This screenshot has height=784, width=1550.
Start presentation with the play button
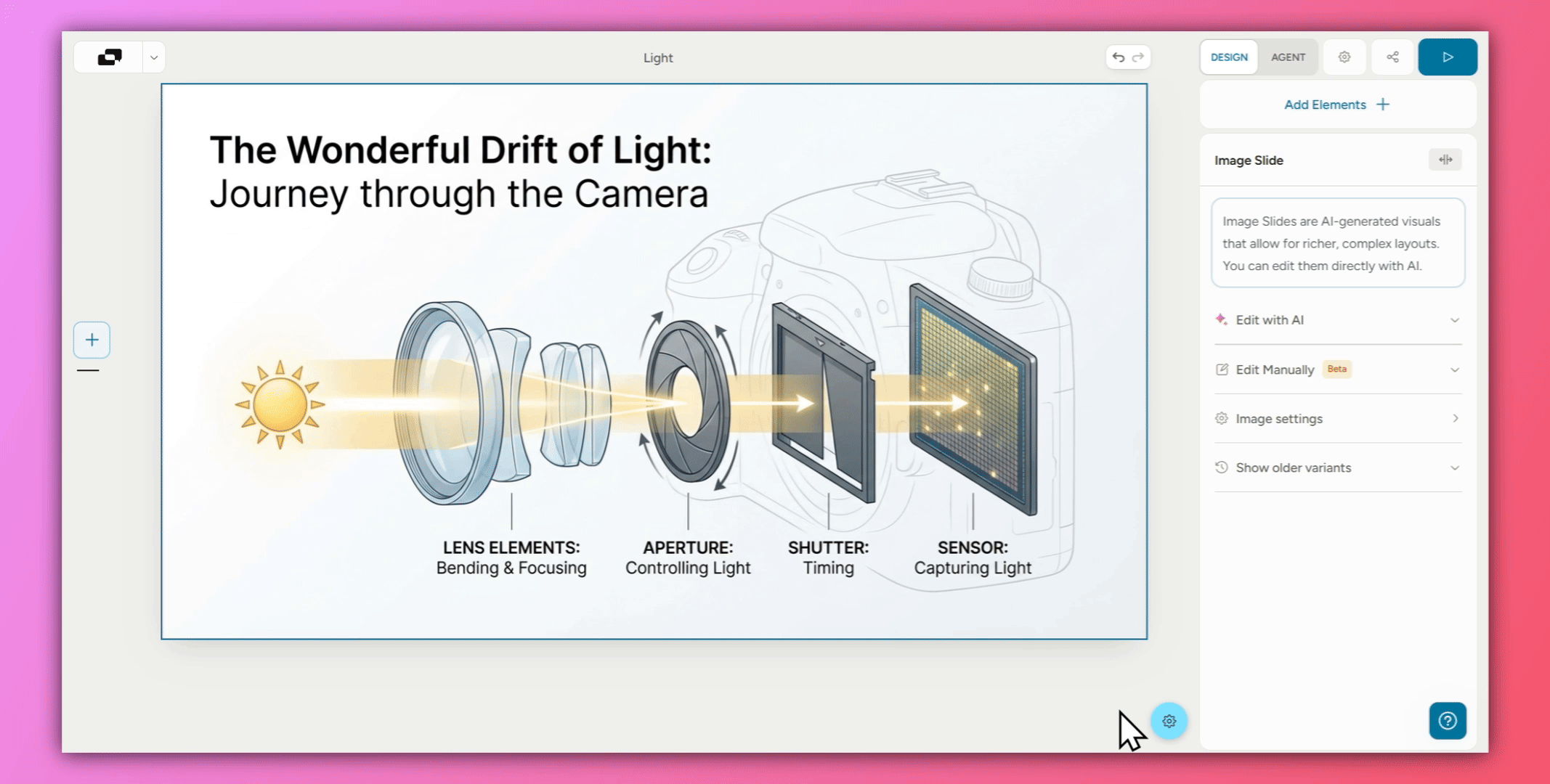[1447, 57]
